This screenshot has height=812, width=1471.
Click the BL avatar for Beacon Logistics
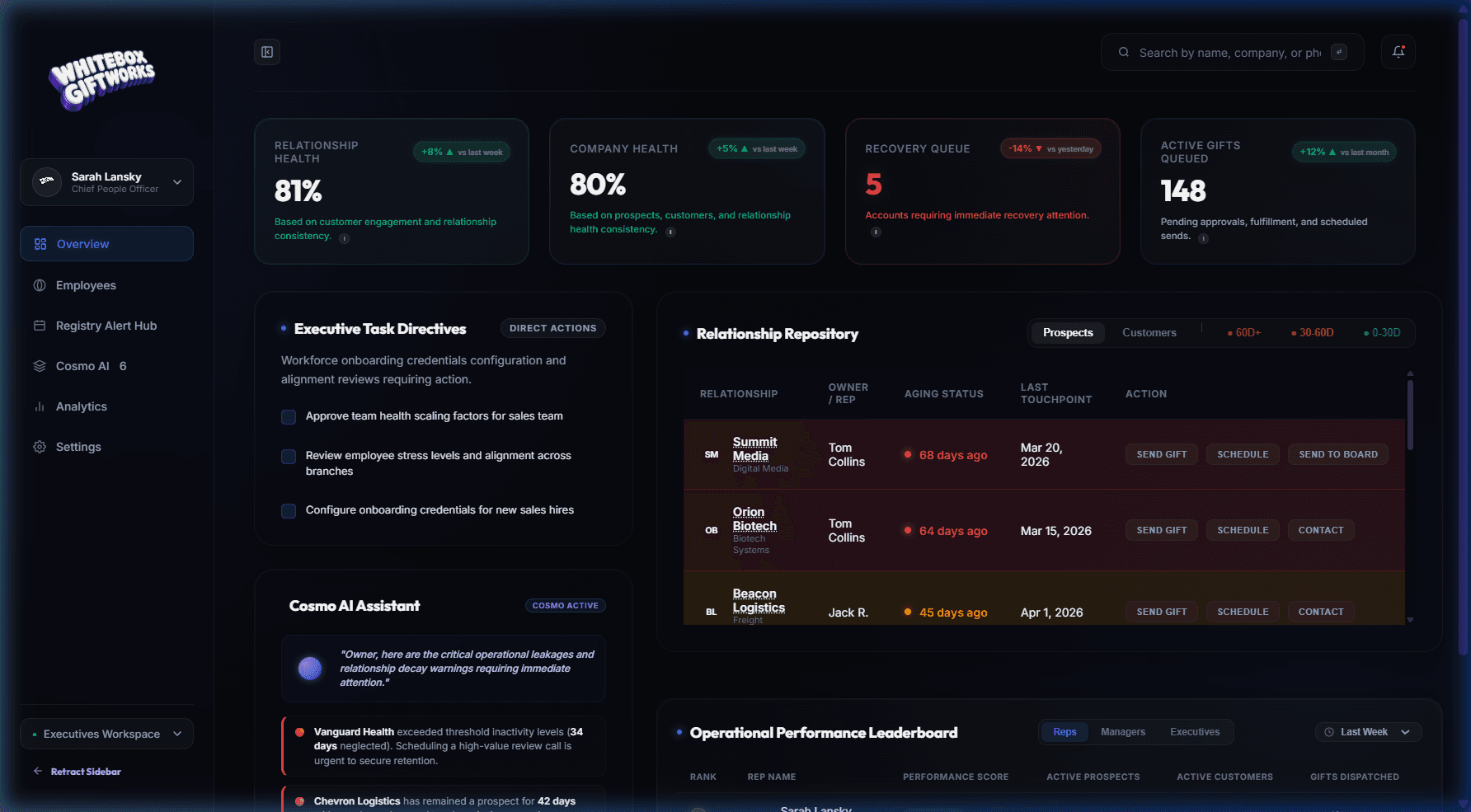pyautogui.click(x=712, y=612)
